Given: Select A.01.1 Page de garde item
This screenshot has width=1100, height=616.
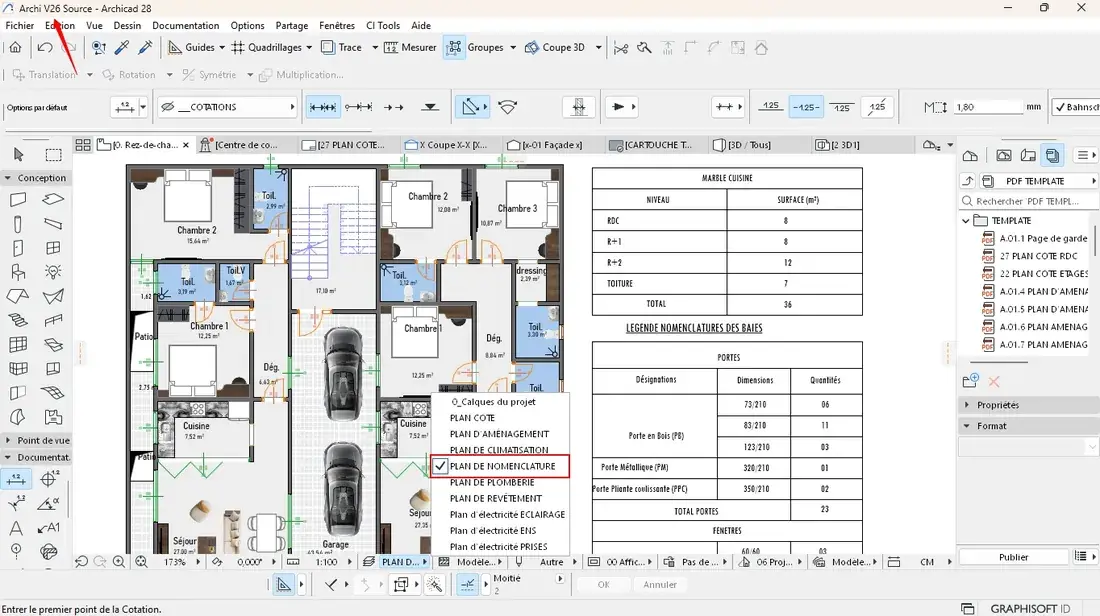Looking at the screenshot, I should [x=1035, y=239].
